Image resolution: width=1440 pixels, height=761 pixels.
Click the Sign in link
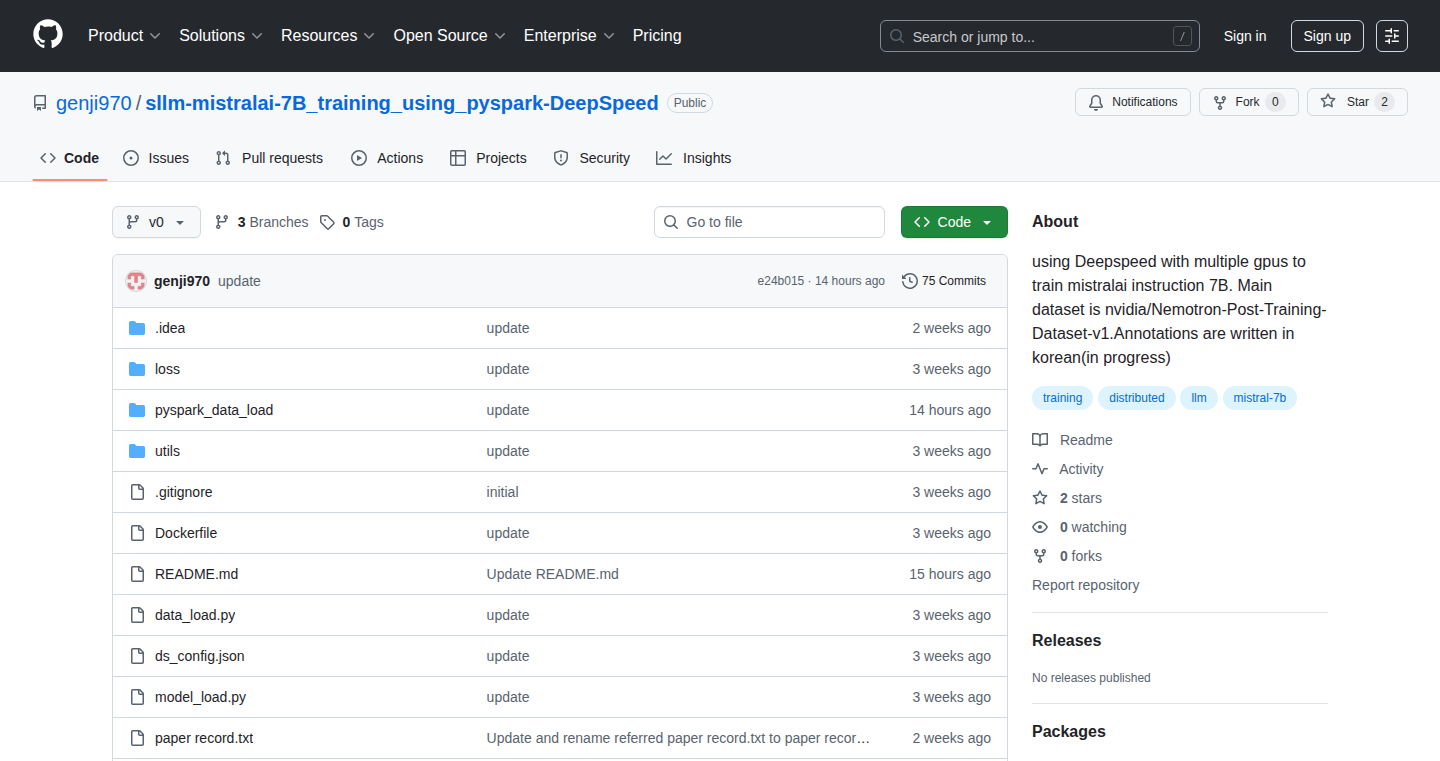pos(1245,36)
